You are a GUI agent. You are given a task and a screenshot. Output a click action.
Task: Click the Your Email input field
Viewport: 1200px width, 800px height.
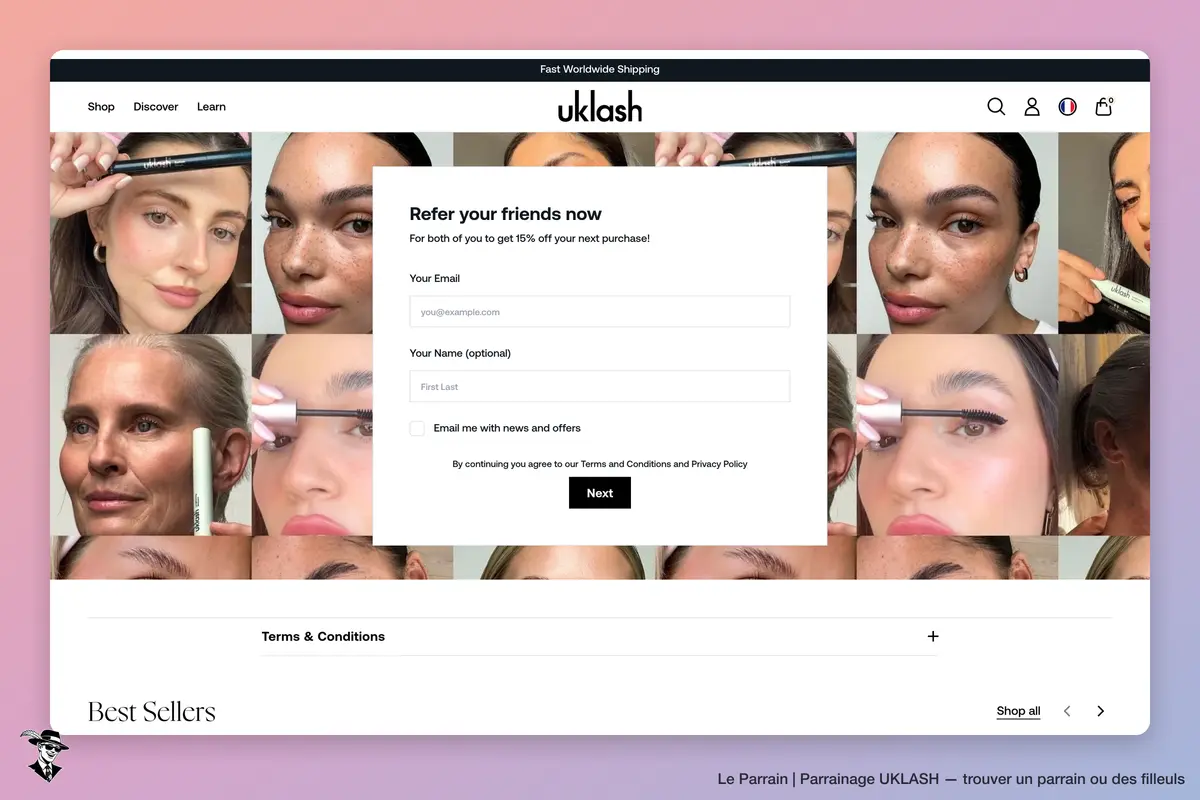point(600,312)
